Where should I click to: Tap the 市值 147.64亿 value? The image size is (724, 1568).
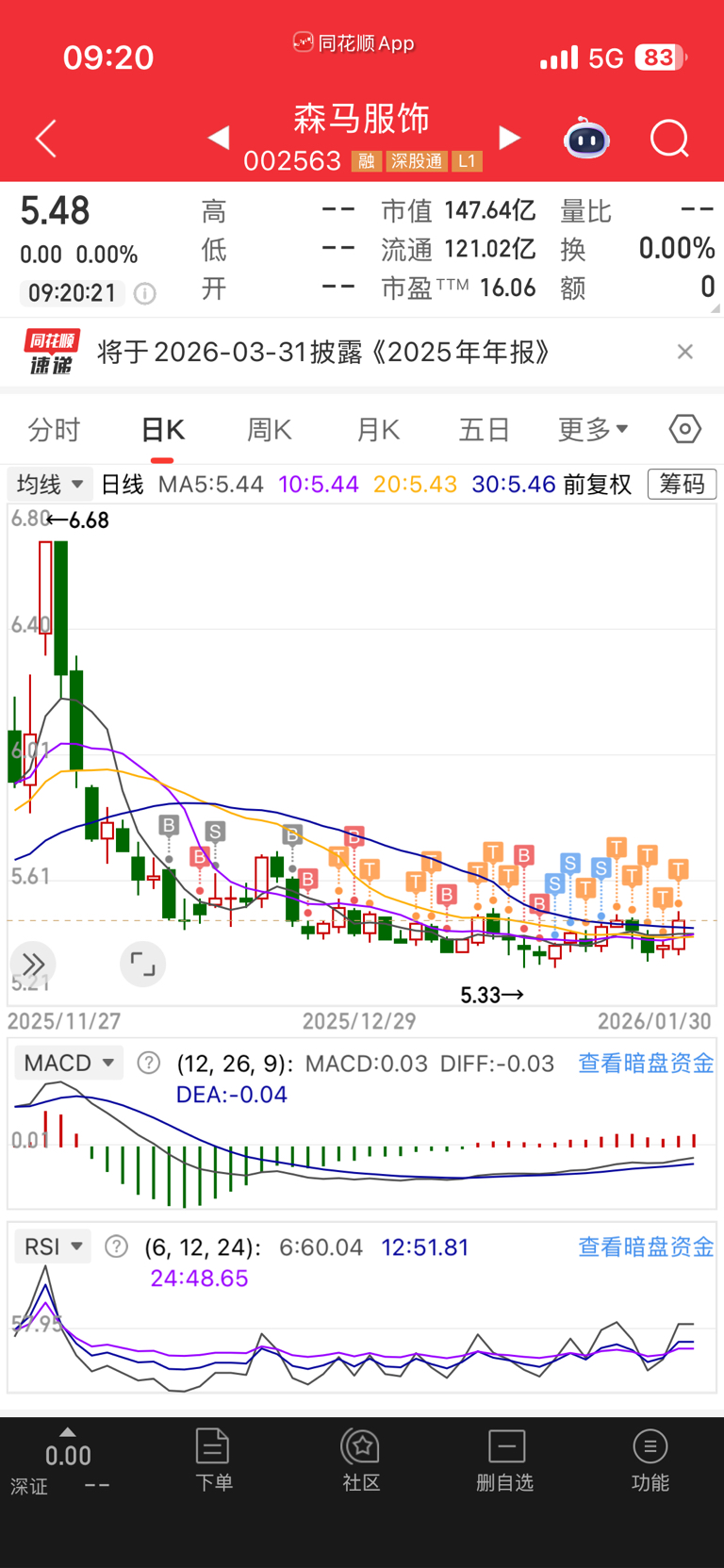pyautogui.click(x=489, y=210)
